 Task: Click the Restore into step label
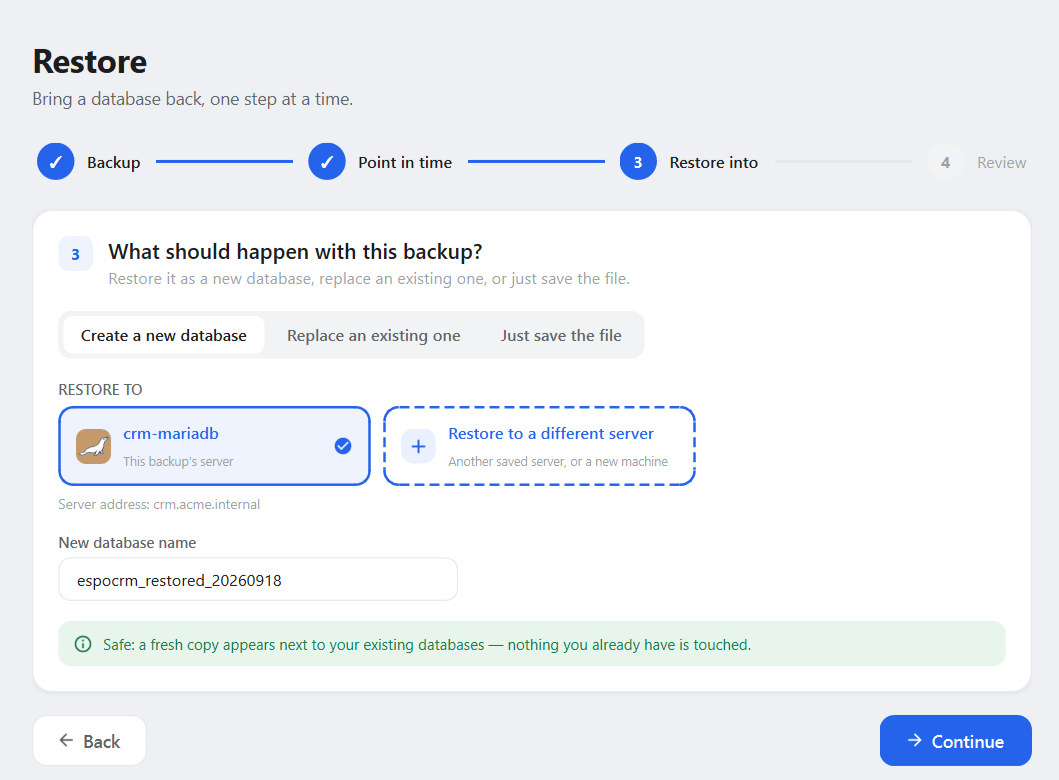click(x=714, y=163)
